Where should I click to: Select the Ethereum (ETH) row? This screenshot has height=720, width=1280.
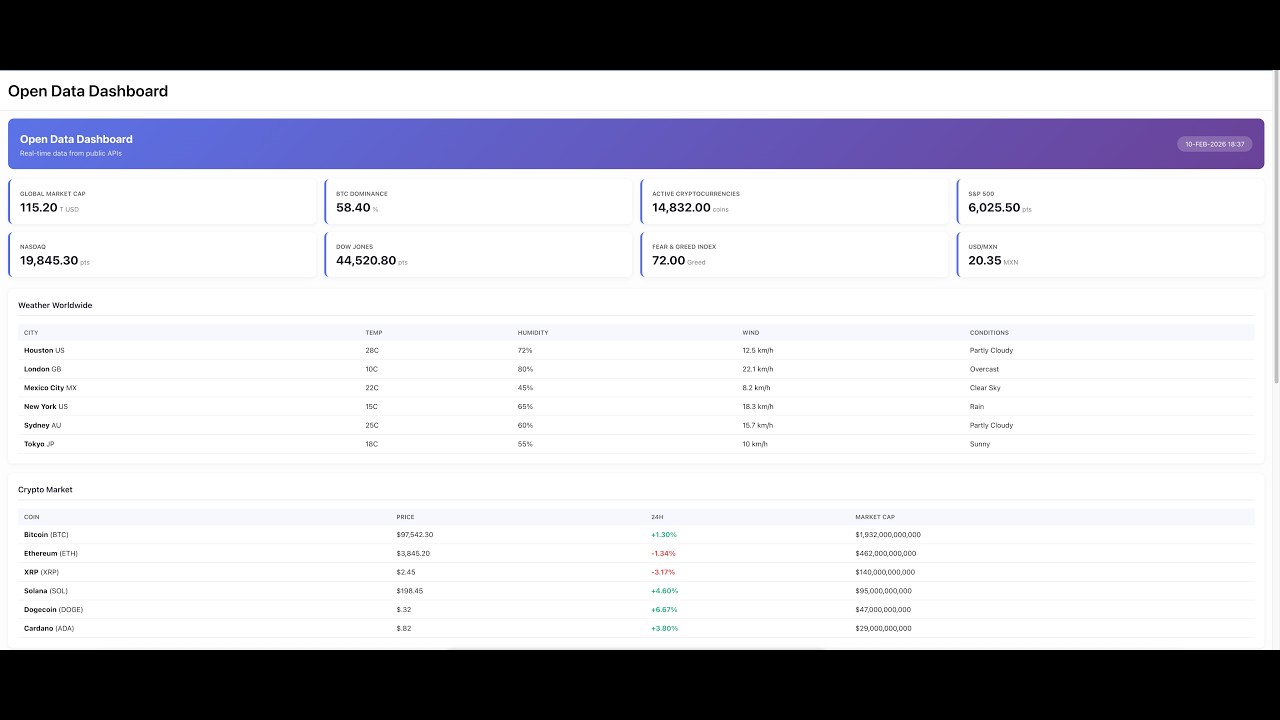[x=636, y=553]
